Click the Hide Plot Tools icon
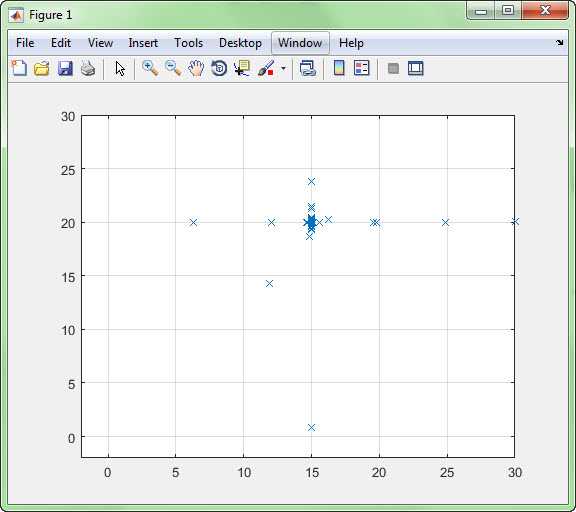This screenshot has height=512, width=576. [x=393, y=68]
